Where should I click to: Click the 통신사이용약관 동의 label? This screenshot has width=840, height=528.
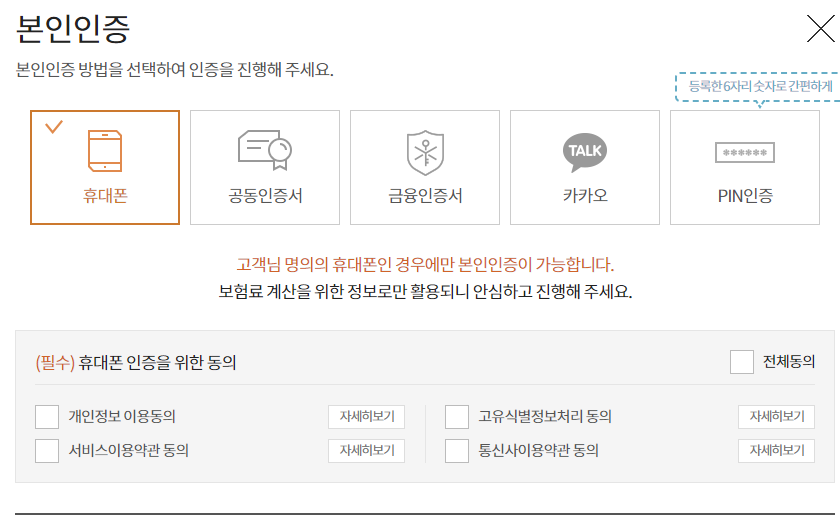[x=538, y=451]
